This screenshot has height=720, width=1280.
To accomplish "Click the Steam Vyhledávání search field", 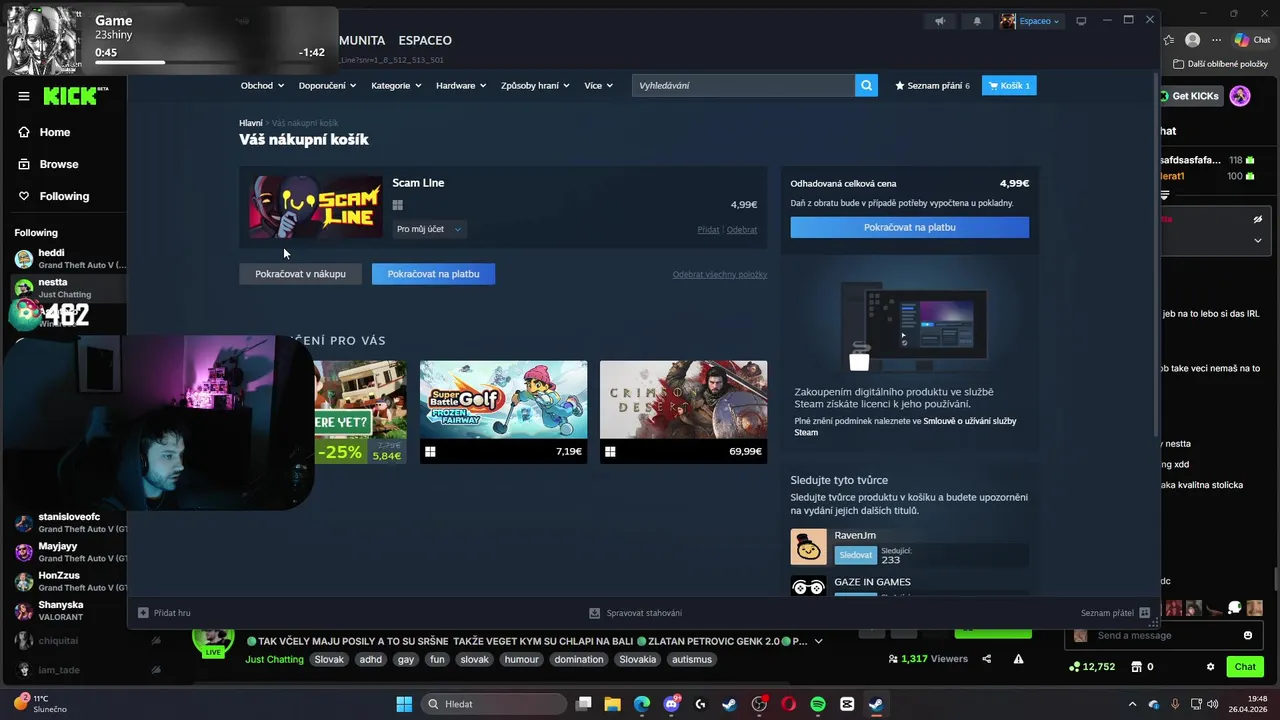I will pyautogui.click(x=743, y=85).
